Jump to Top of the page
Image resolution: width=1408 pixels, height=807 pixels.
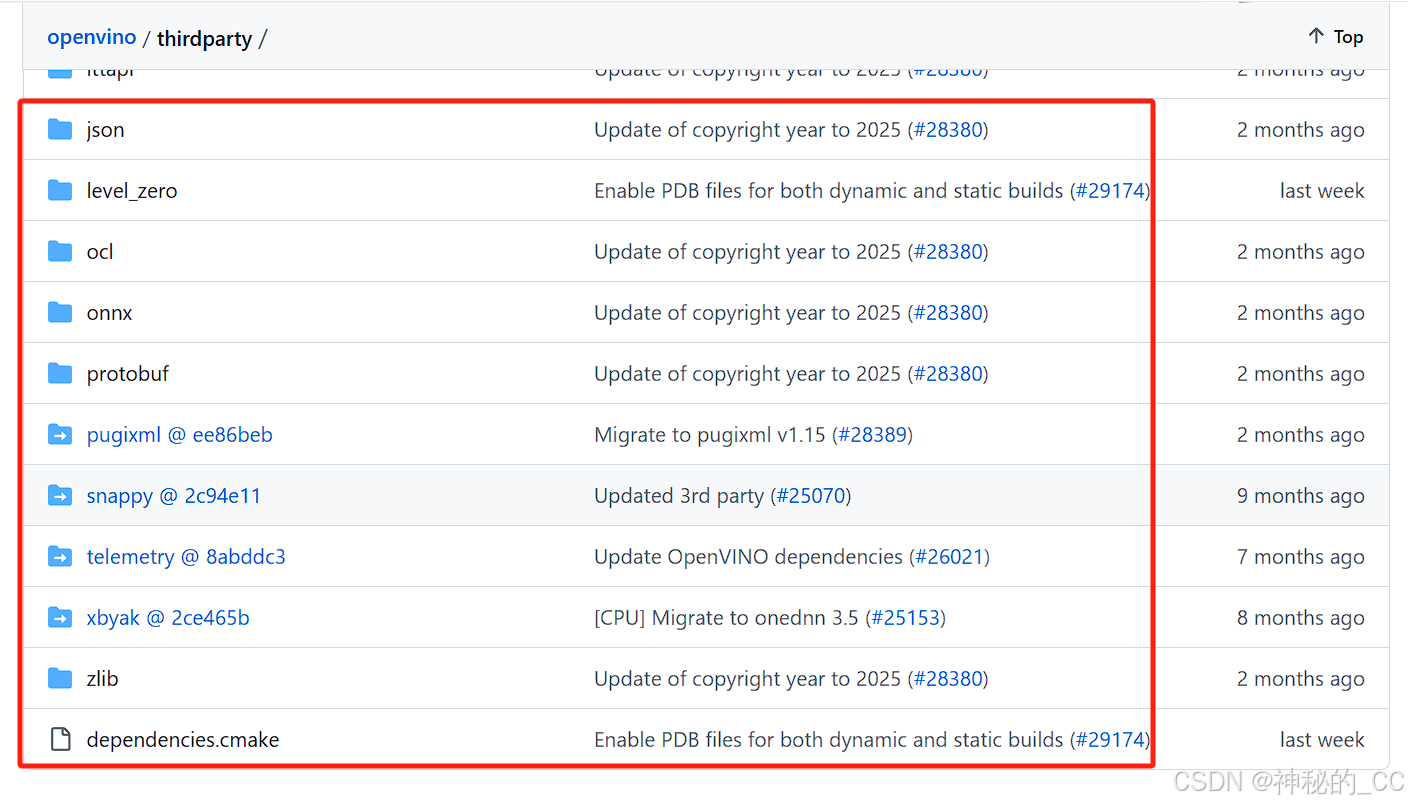[1335, 36]
